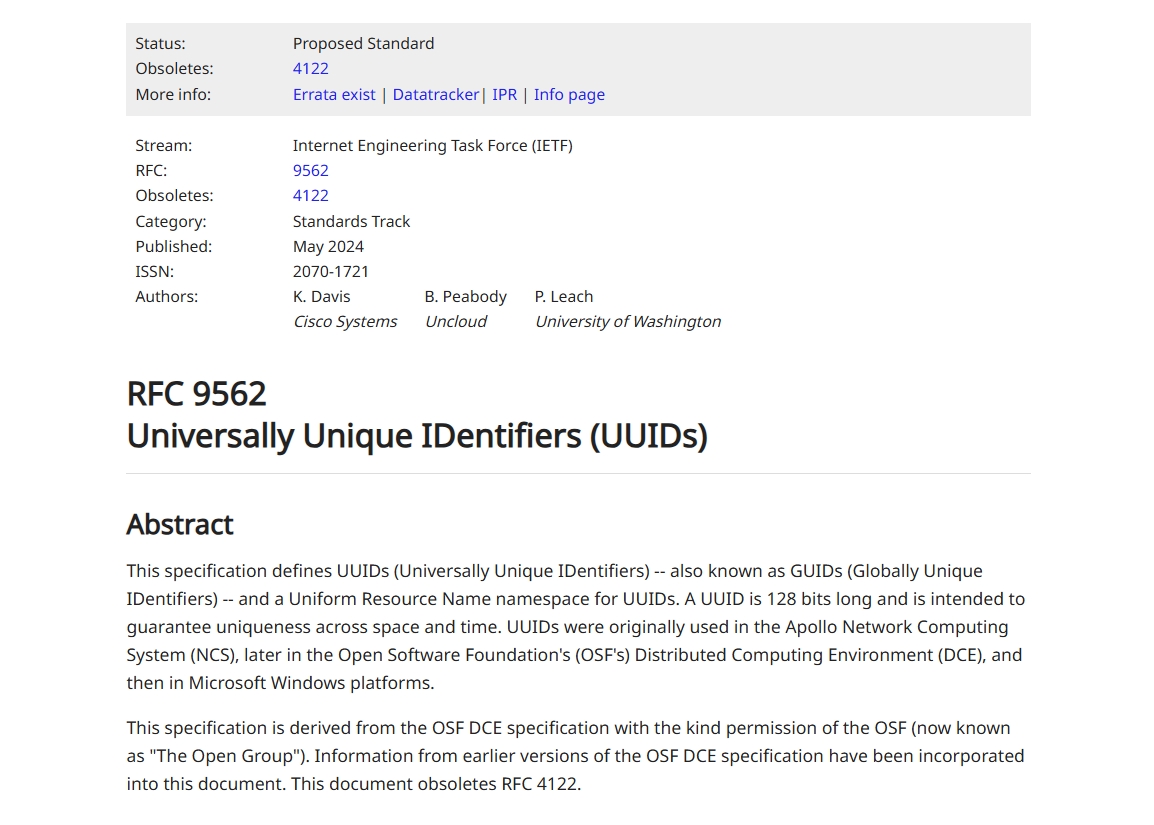
Task: Select author name K. Davis
Action: [x=321, y=296]
